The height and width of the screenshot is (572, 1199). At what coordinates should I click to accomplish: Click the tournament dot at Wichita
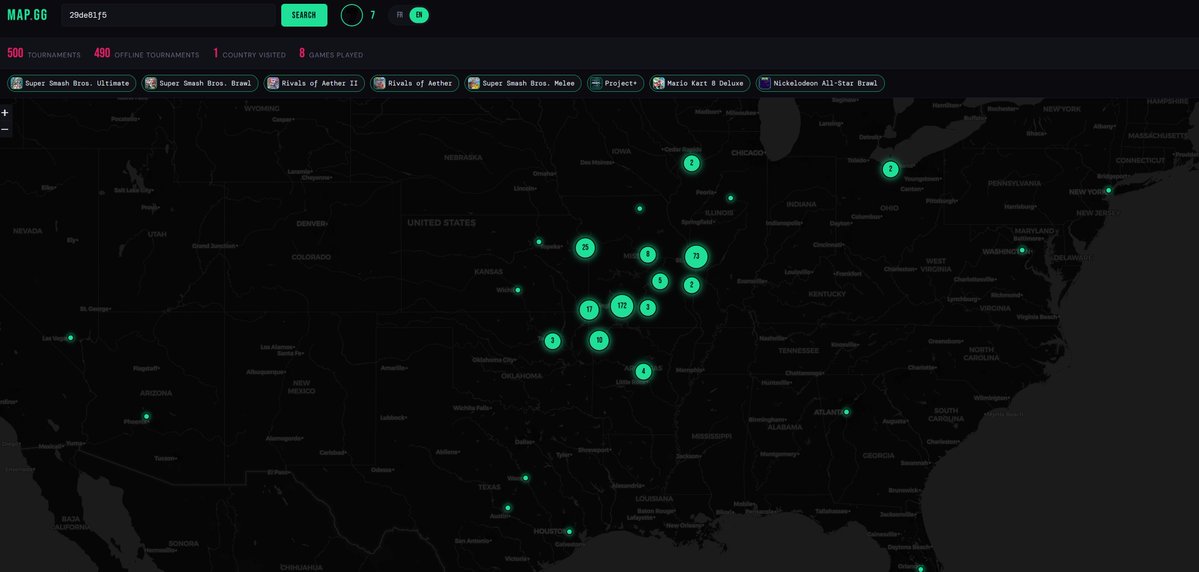click(x=518, y=290)
